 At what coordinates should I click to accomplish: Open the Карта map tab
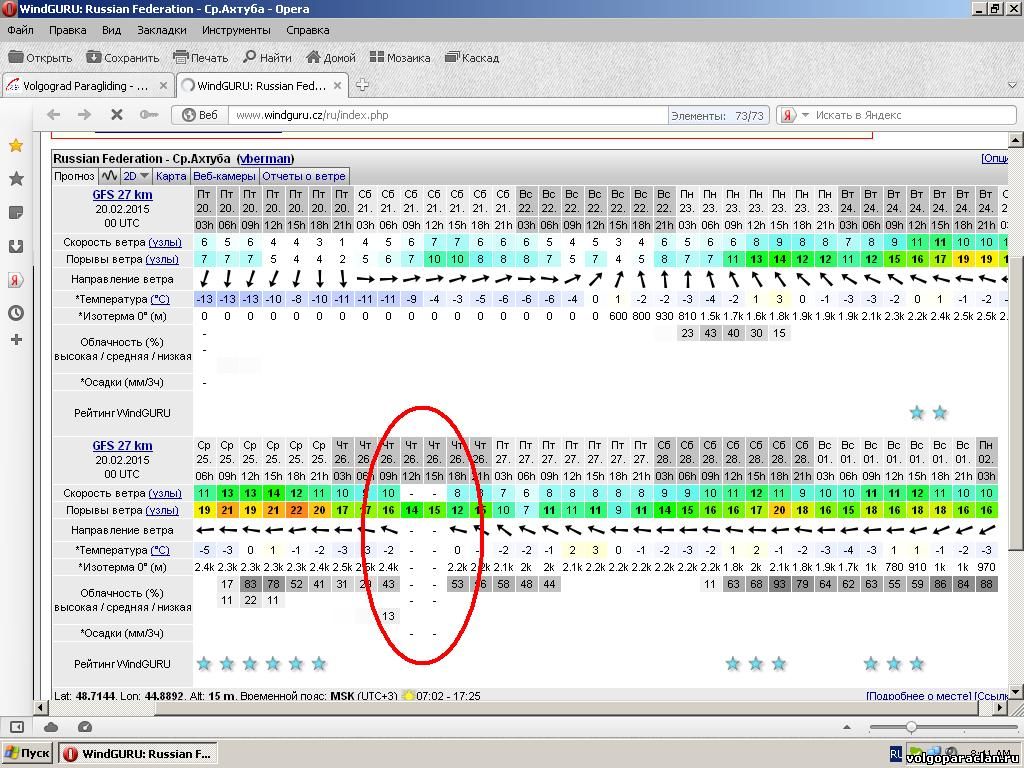click(171, 176)
